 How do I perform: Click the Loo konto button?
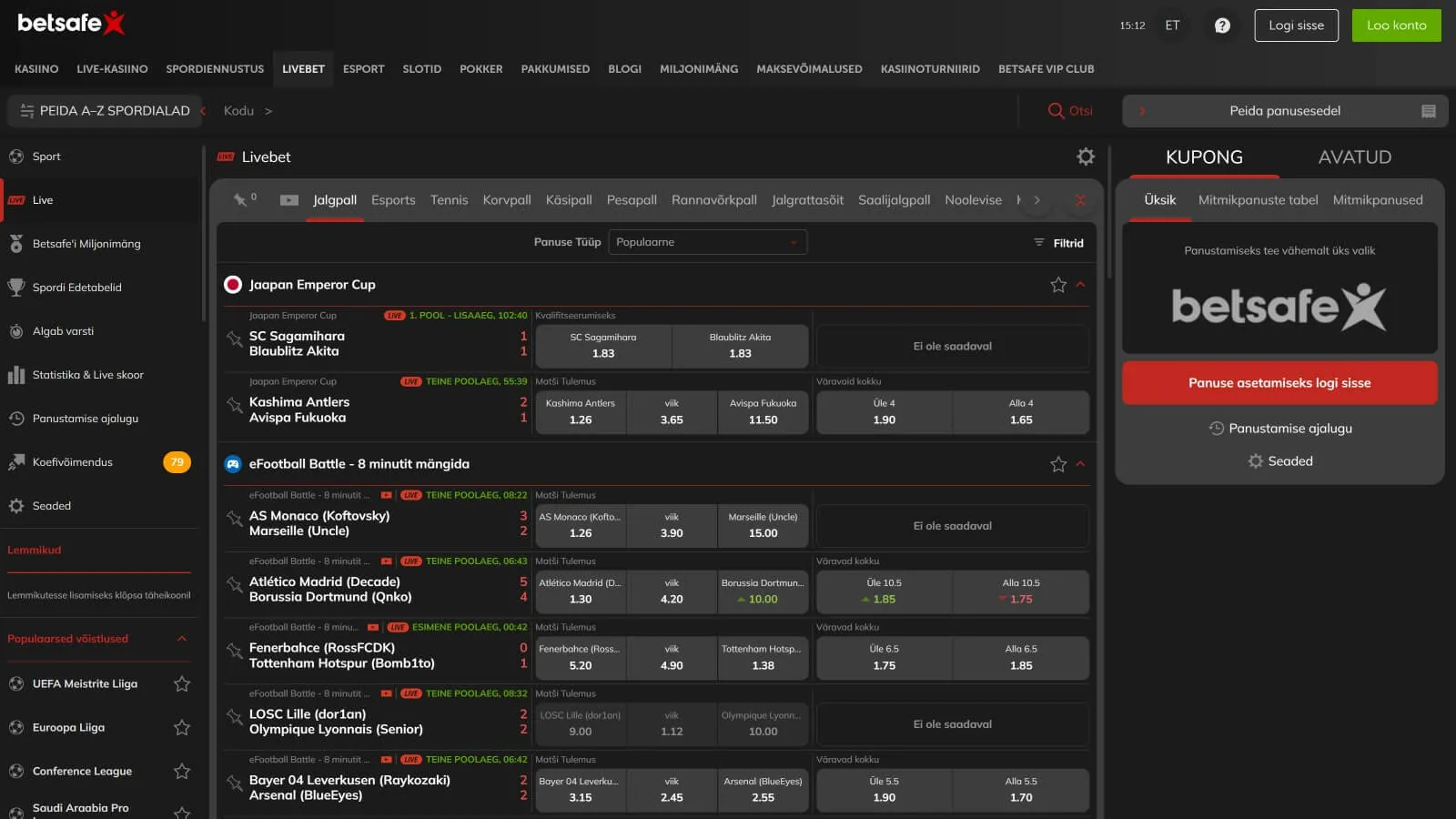coord(1396,25)
